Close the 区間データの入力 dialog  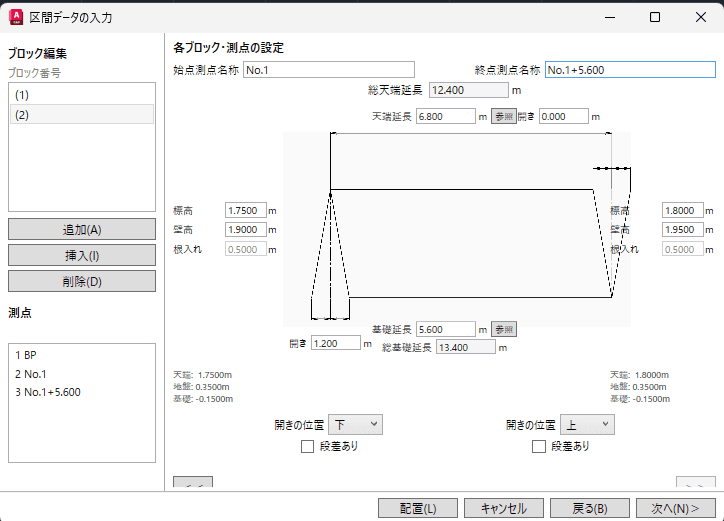pyautogui.click(x=700, y=17)
